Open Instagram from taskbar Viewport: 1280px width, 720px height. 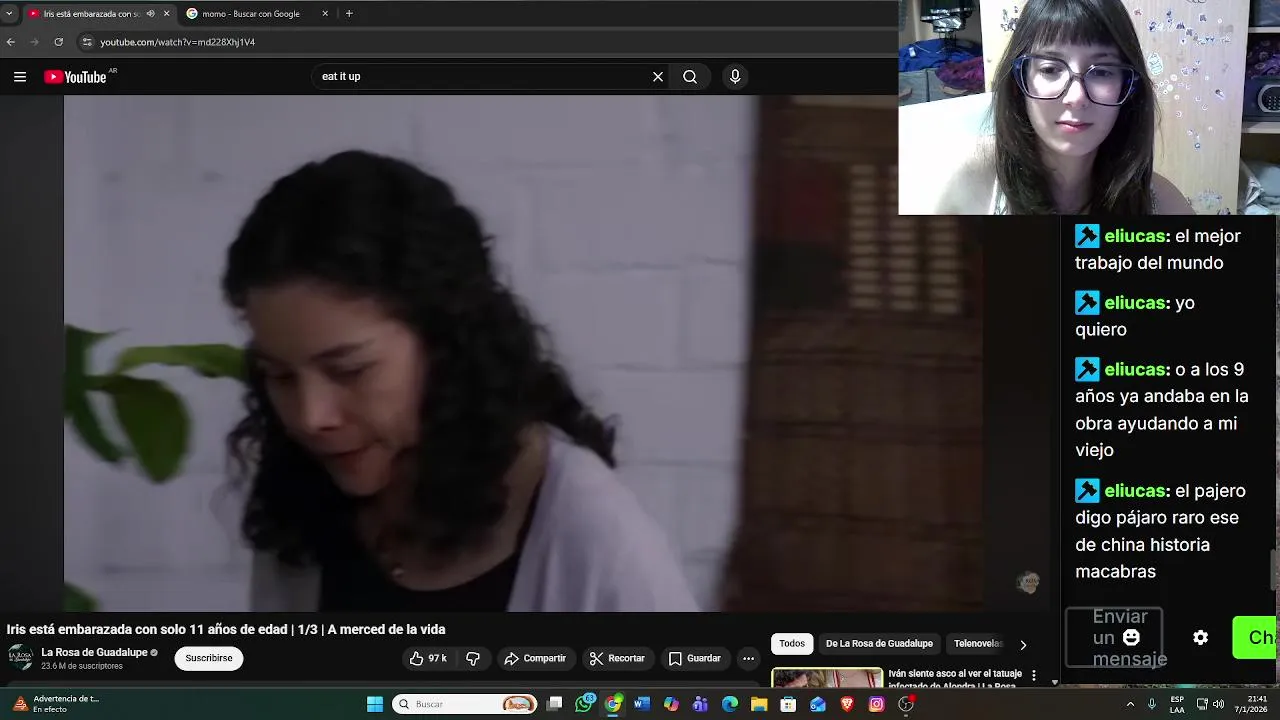[x=877, y=704]
